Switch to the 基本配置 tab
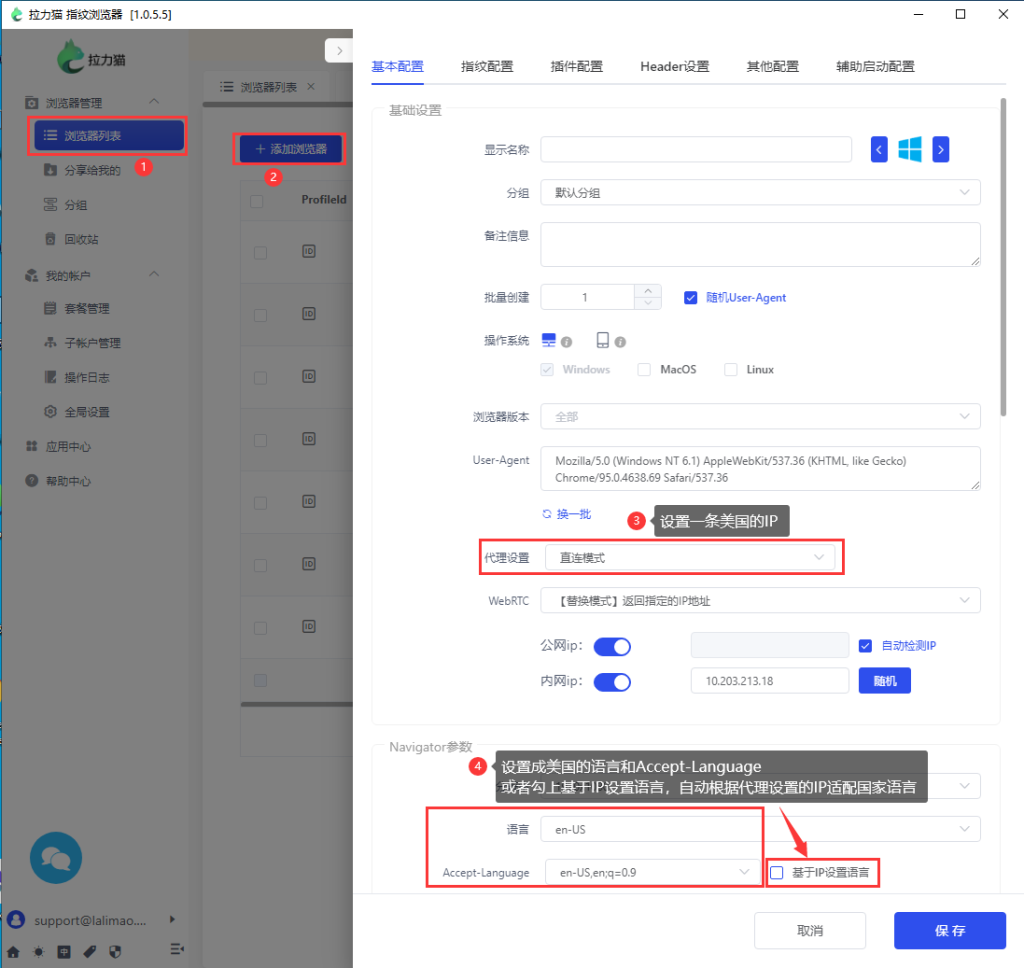This screenshot has width=1024, height=968. coord(397,67)
